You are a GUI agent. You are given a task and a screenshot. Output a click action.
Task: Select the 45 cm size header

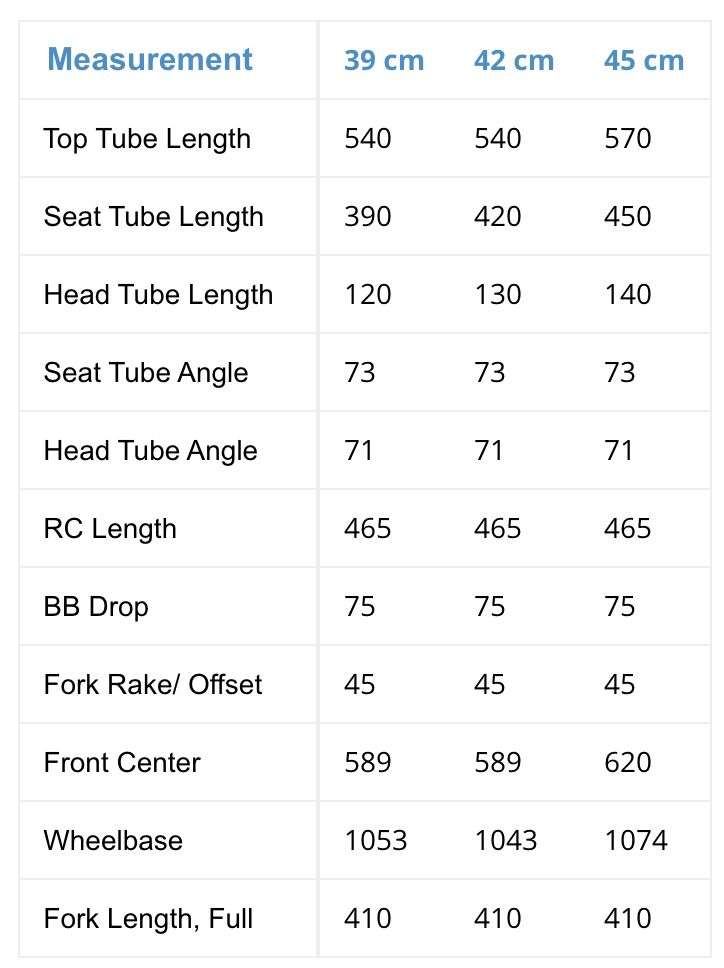(x=644, y=60)
